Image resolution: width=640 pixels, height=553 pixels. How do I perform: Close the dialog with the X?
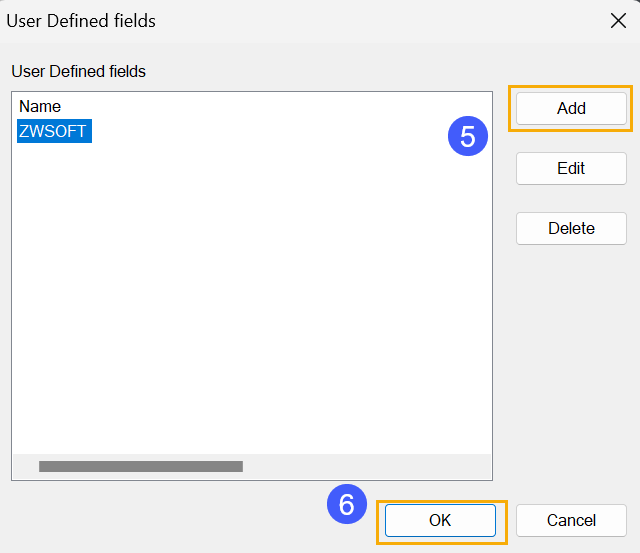618,20
